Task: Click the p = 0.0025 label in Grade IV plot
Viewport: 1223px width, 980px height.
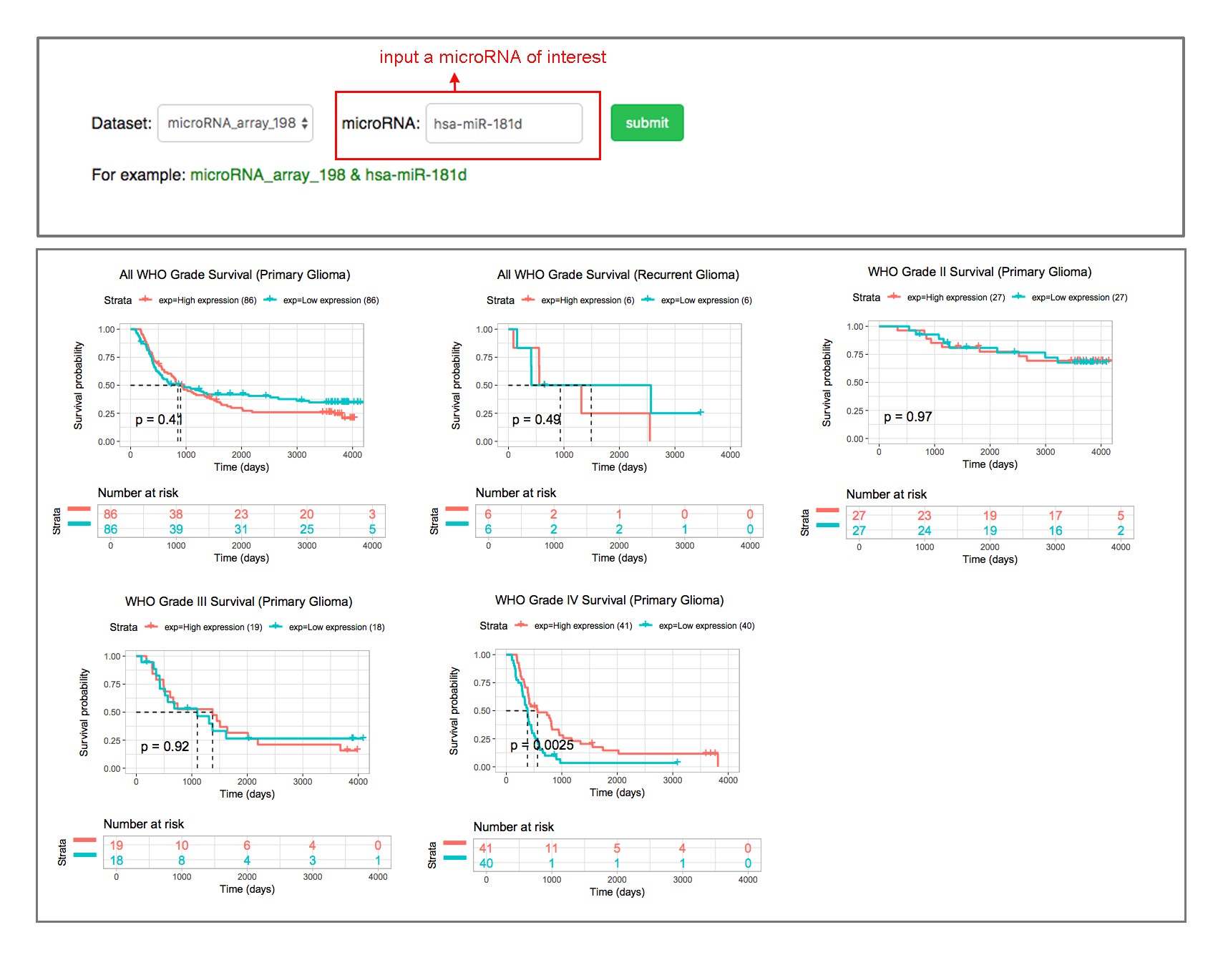Action: point(542,745)
